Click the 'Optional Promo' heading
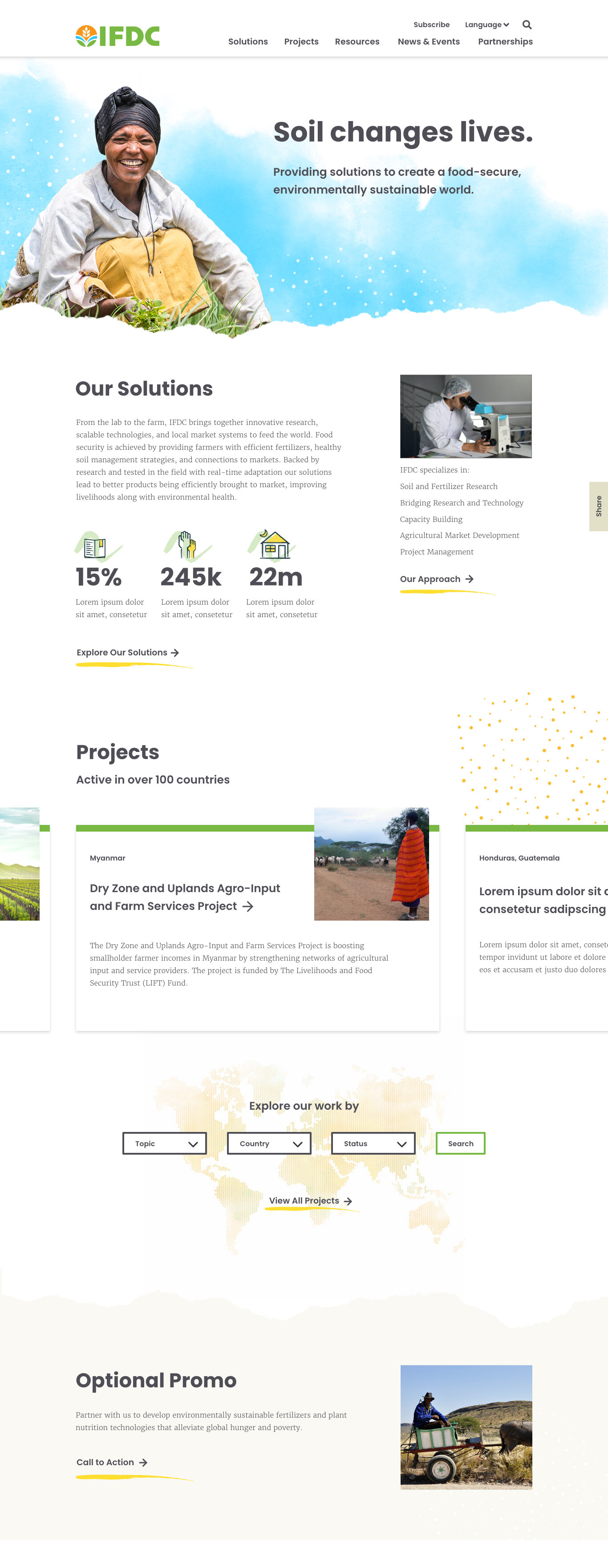This screenshot has height=1568, width=608. 156,1381
